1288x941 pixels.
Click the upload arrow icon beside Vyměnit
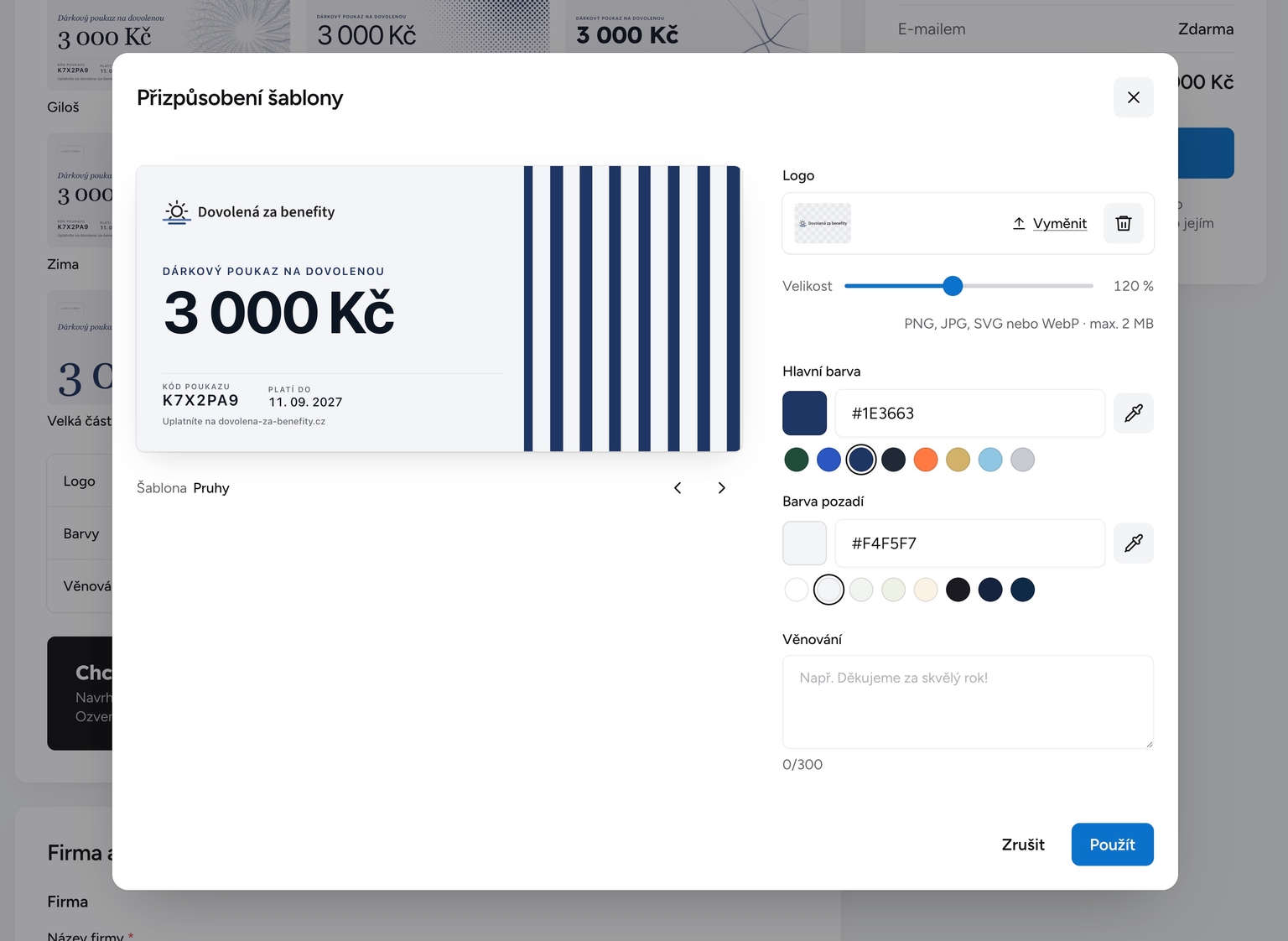[x=1019, y=223]
